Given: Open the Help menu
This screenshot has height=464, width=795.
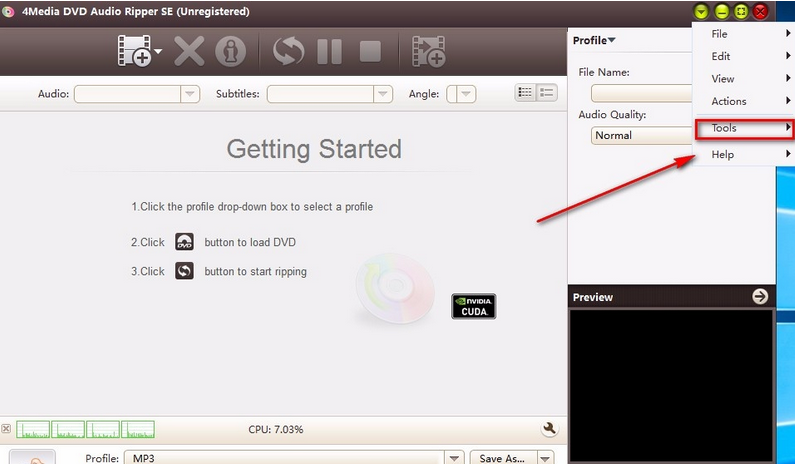Looking at the screenshot, I should (x=744, y=154).
